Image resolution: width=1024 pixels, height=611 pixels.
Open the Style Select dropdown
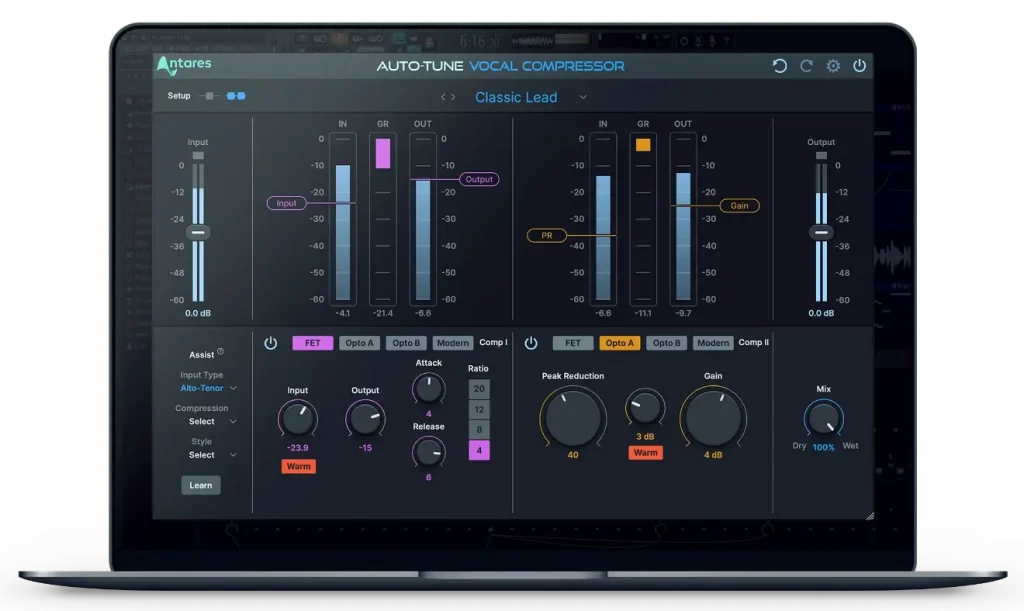(x=203, y=454)
